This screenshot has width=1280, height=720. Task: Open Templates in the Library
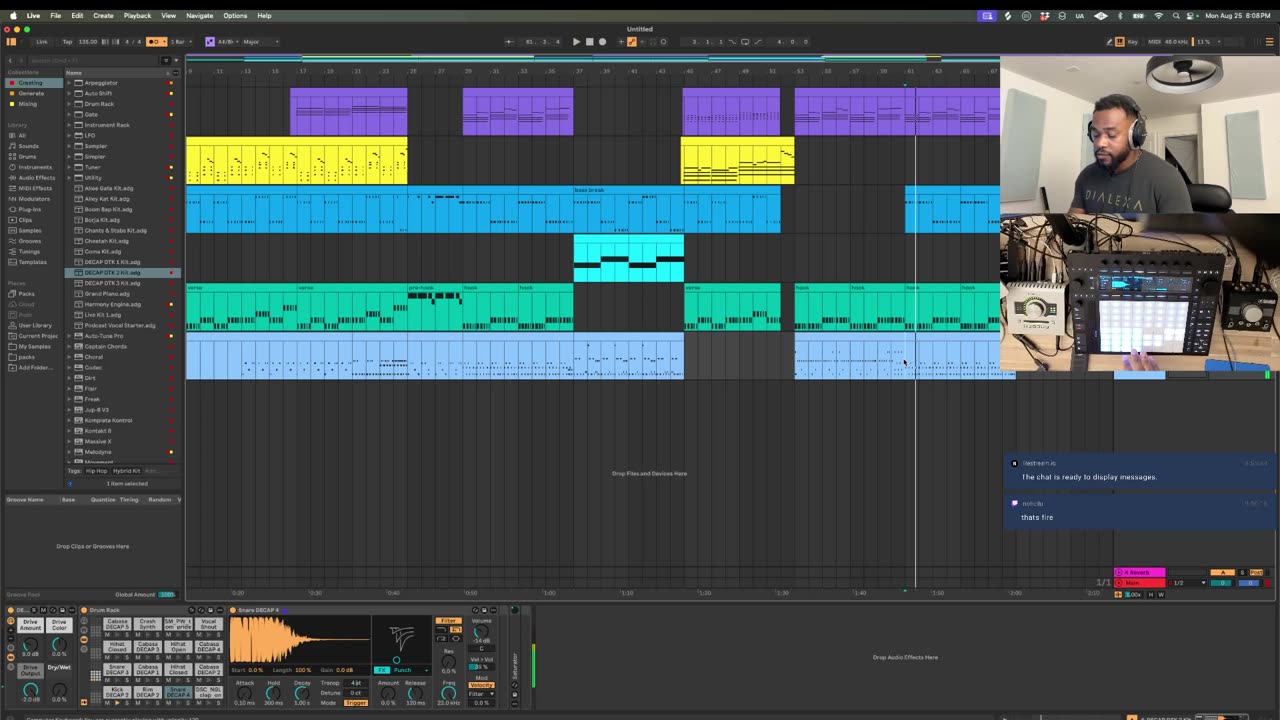[32, 262]
